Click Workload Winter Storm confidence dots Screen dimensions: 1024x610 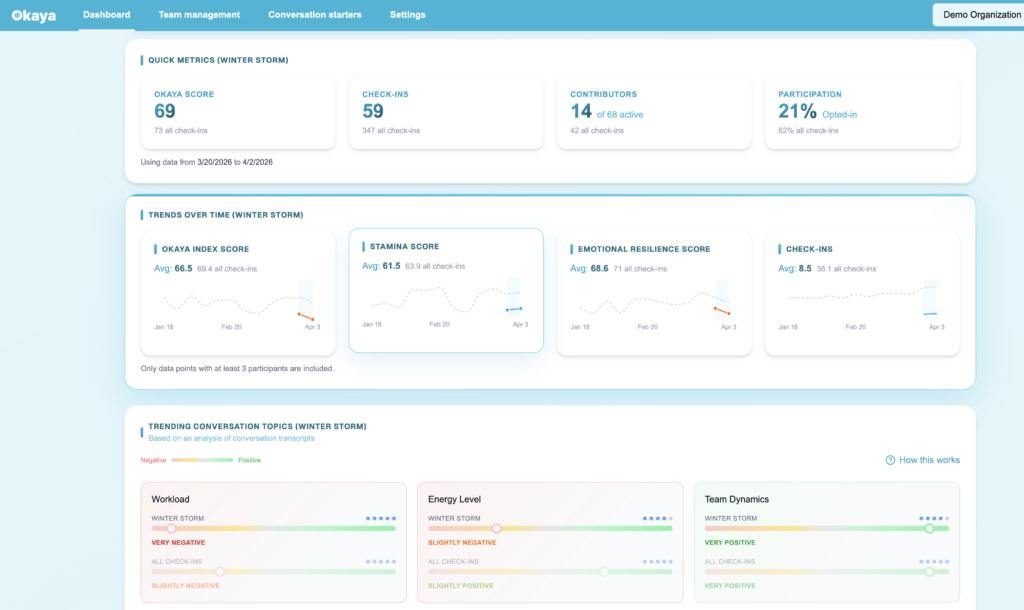point(381,519)
